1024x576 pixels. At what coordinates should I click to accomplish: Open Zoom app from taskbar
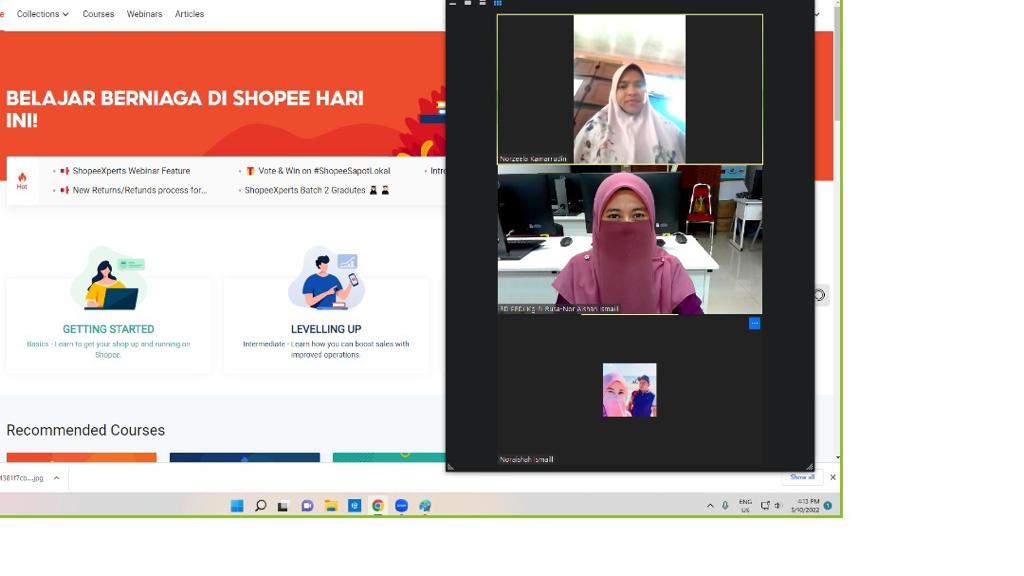point(401,506)
